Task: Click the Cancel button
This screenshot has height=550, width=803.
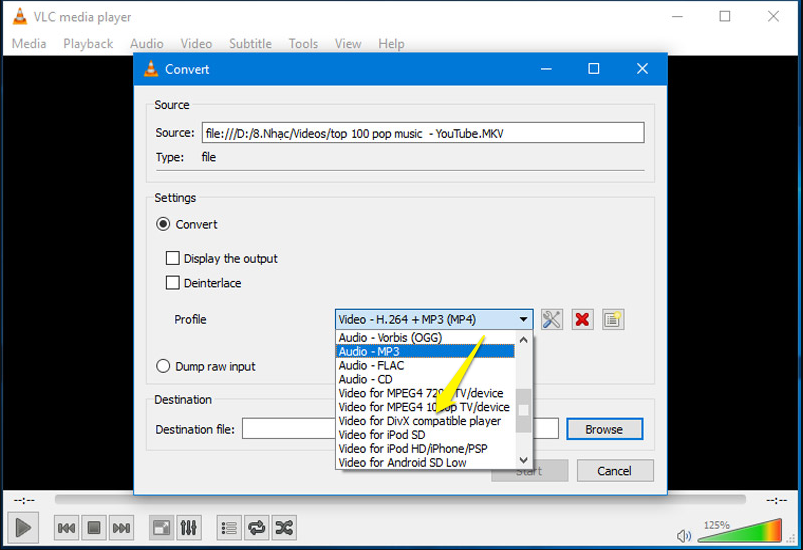Action: [615, 471]
